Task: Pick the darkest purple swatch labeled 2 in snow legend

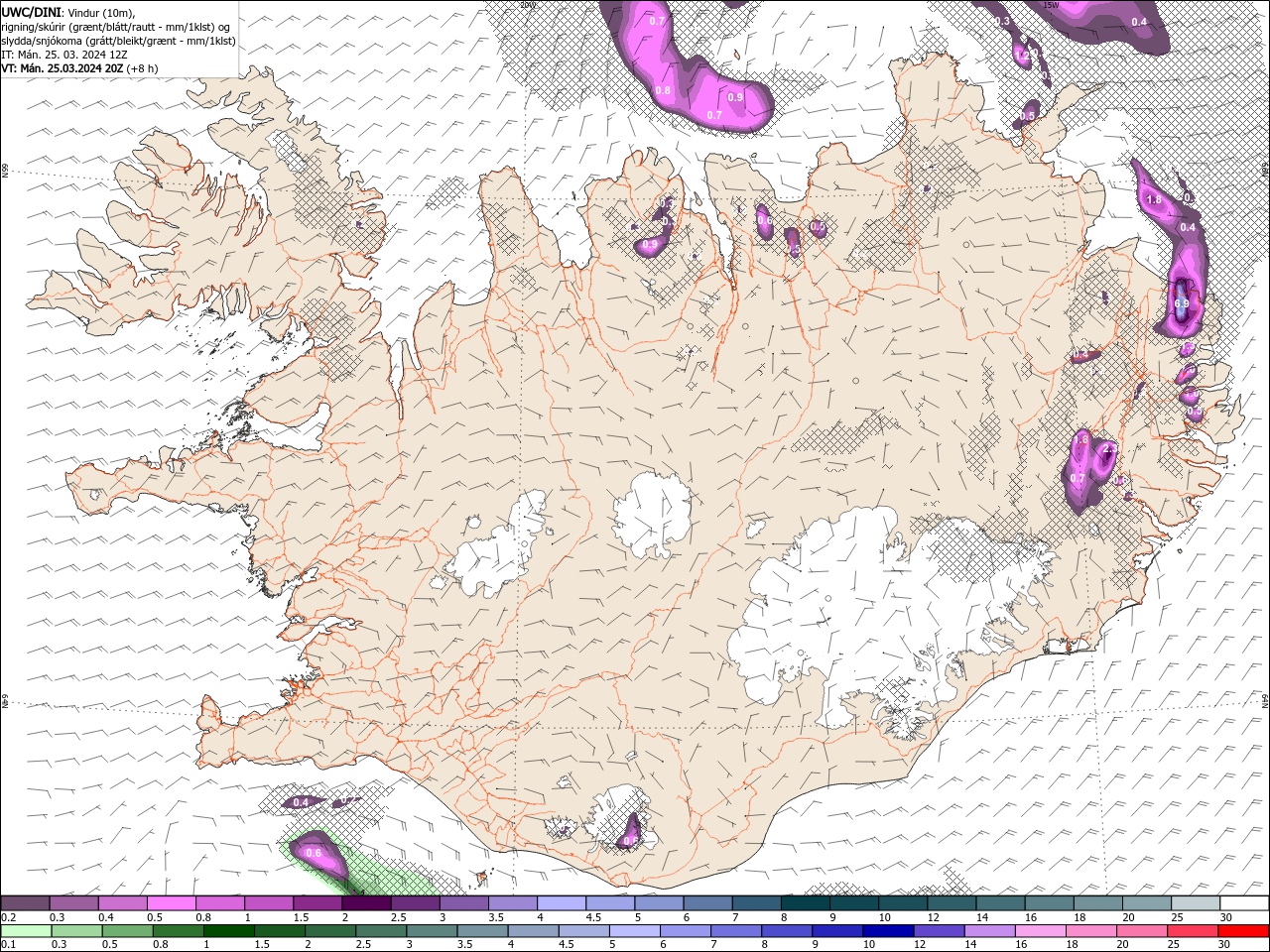Action: pyautogui.click(x=366, y=903)
